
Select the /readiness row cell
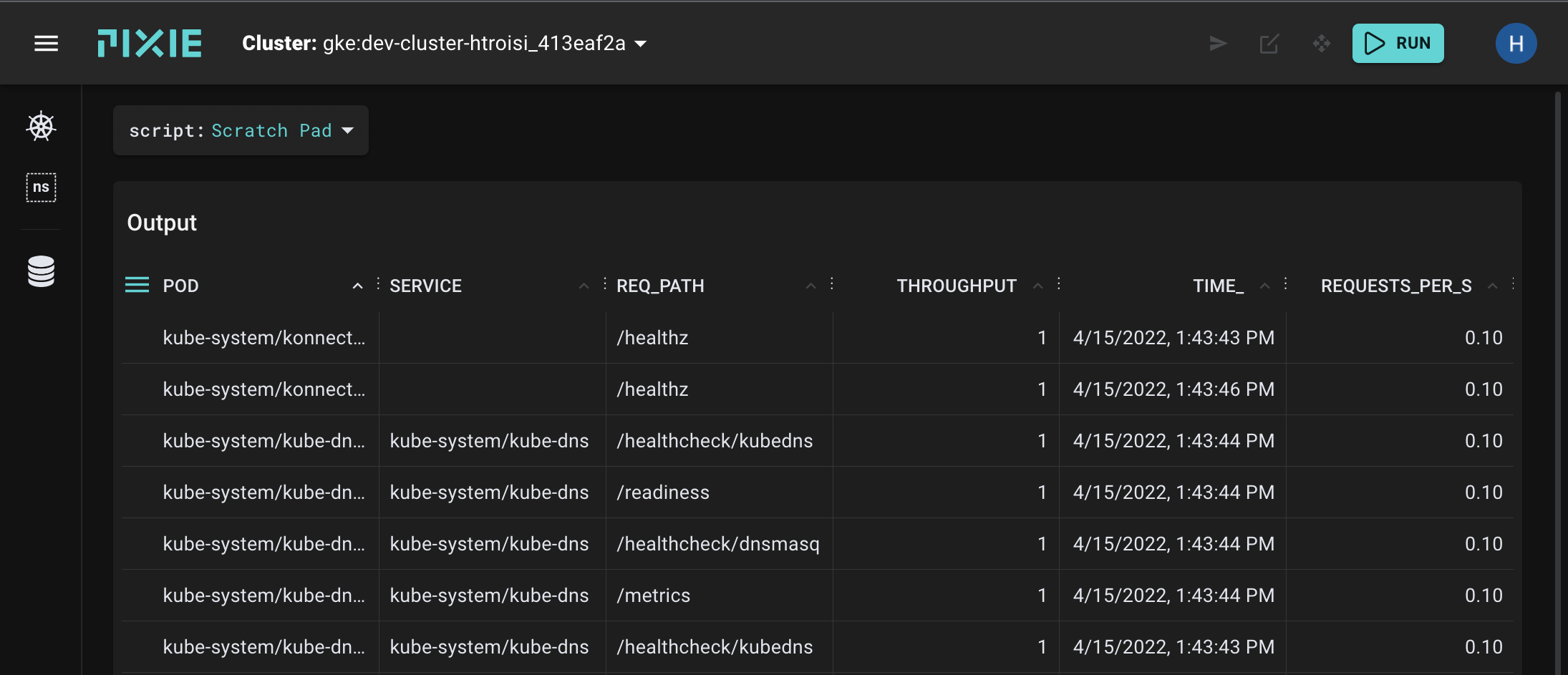[663, 492]
